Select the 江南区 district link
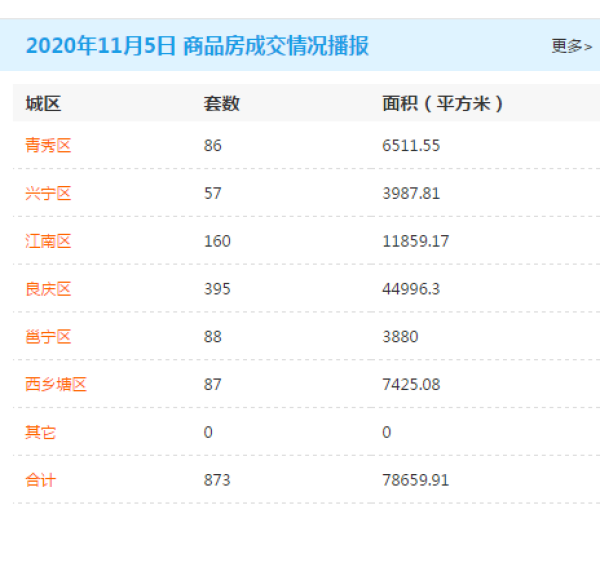This screenshot has height=567, width=600. pyautogui.click(x=48, y=241)
